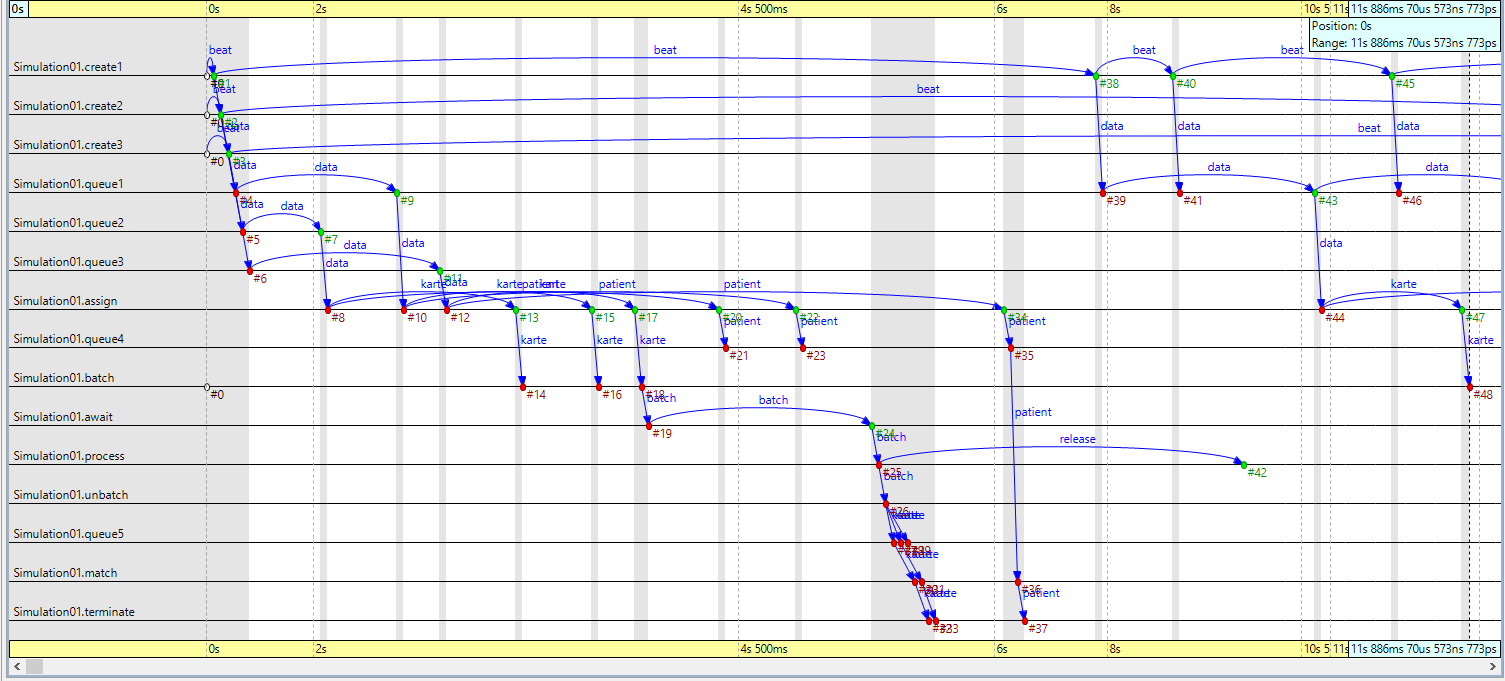Click event #21 on the queue4 axis
The image size is (1505, 681).
point(726,348)
